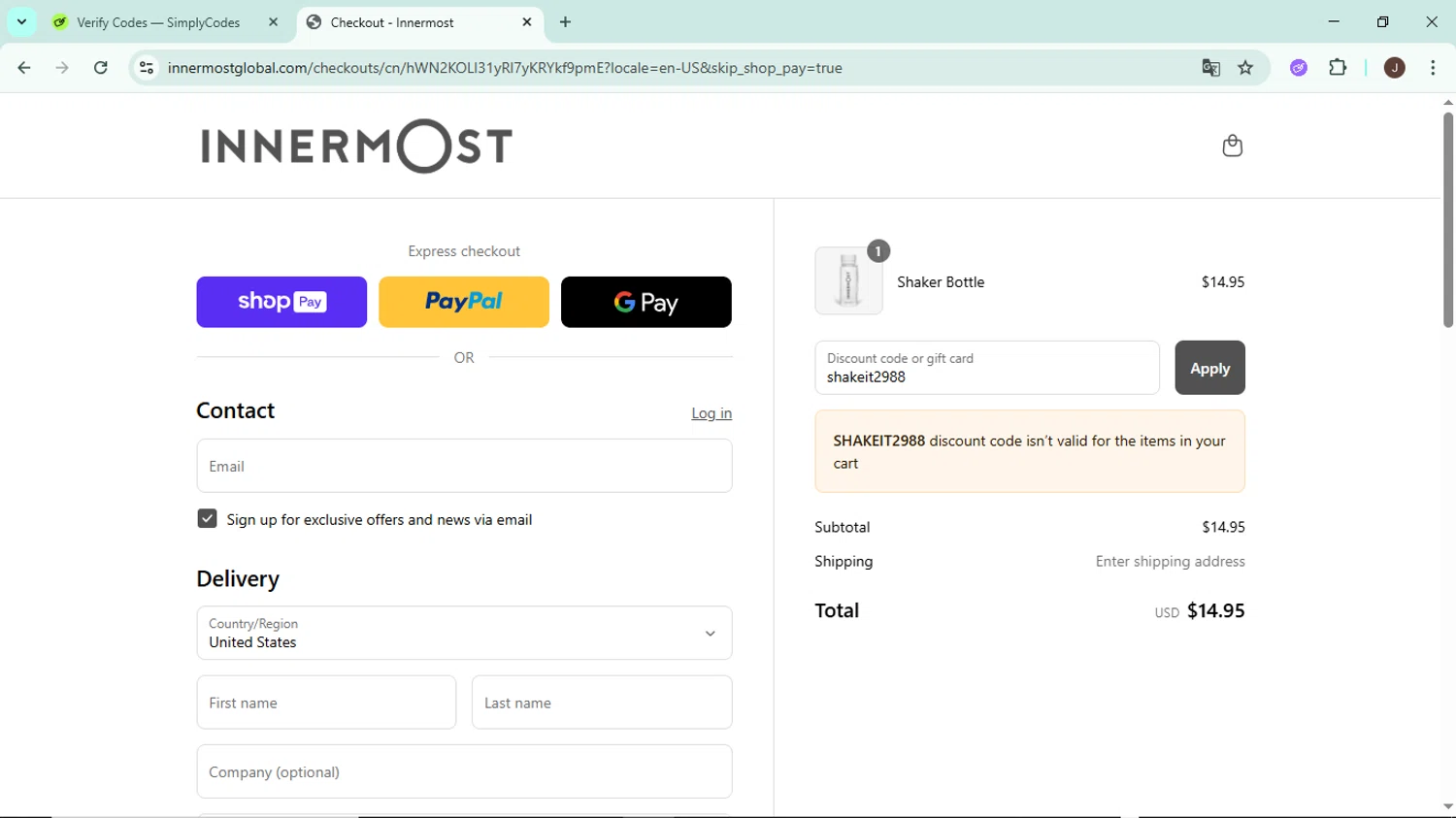Select the Checkout - Innermost tab

click(x=420, y=22)
